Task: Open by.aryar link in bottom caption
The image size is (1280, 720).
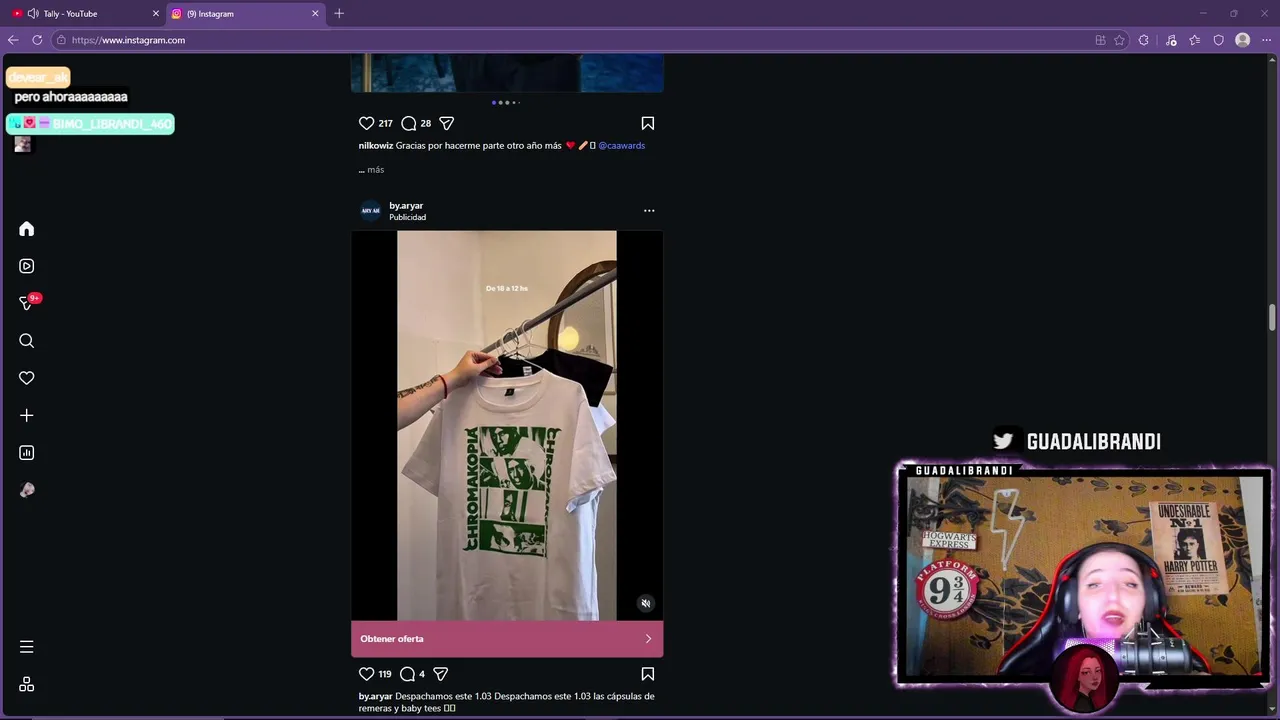Action: [x=375, y=696]
